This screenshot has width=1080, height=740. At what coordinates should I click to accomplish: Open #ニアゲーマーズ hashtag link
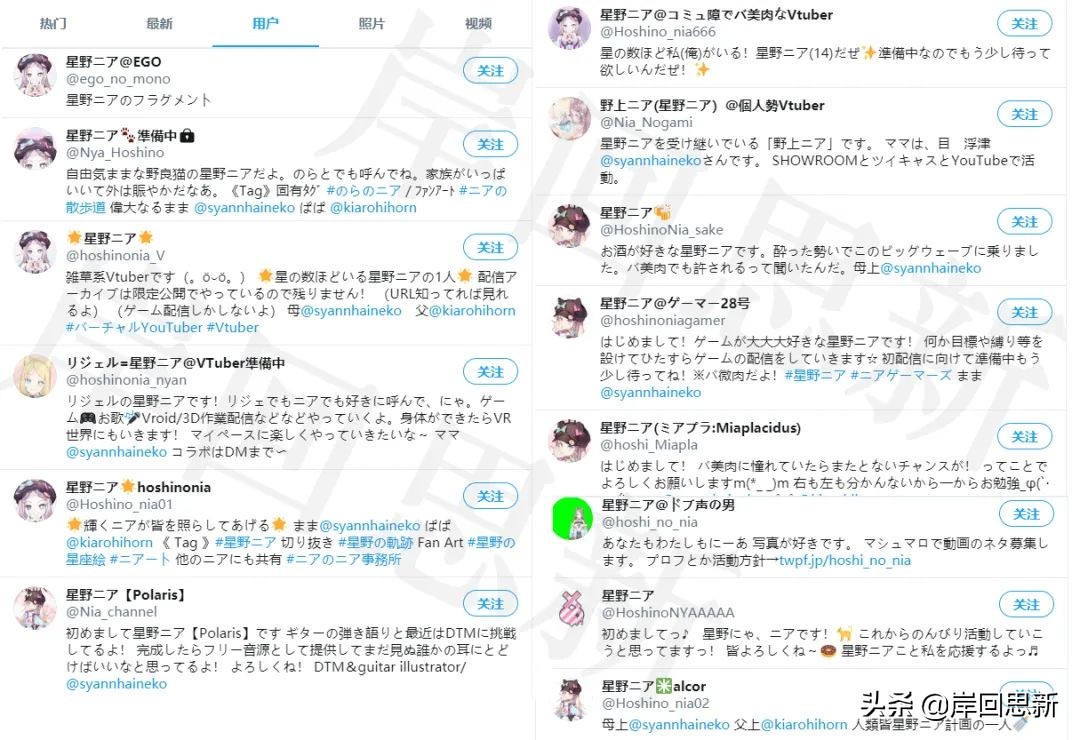[901, 376]
